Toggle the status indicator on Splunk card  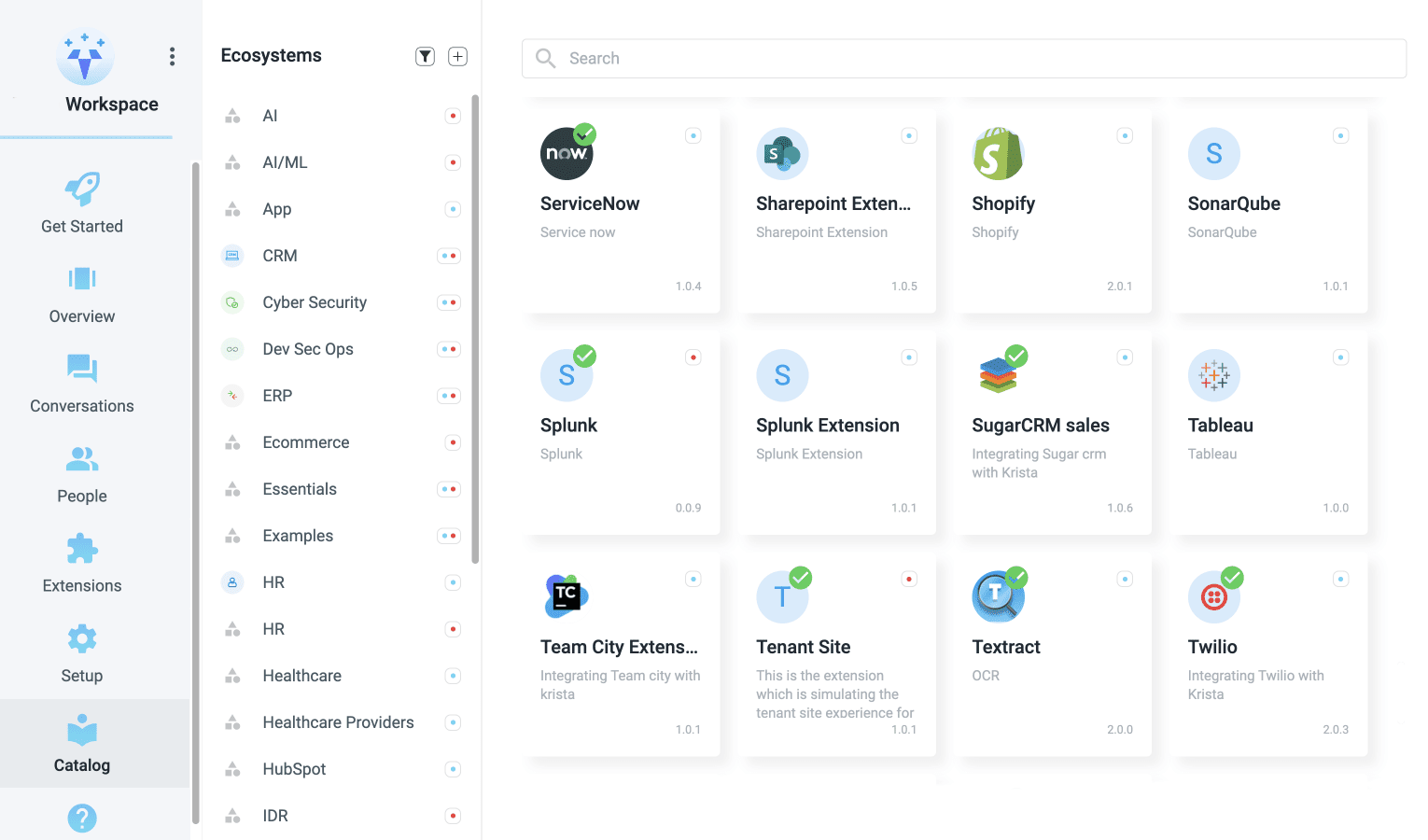(693, 357)
